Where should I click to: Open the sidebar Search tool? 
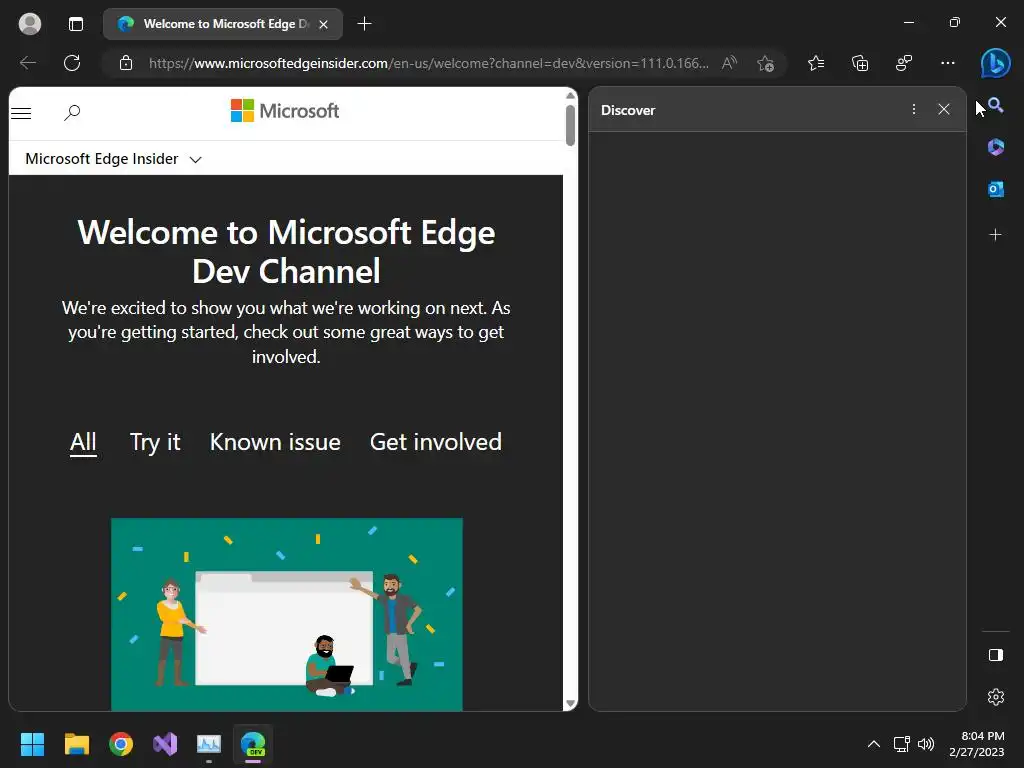click(995, 105)
